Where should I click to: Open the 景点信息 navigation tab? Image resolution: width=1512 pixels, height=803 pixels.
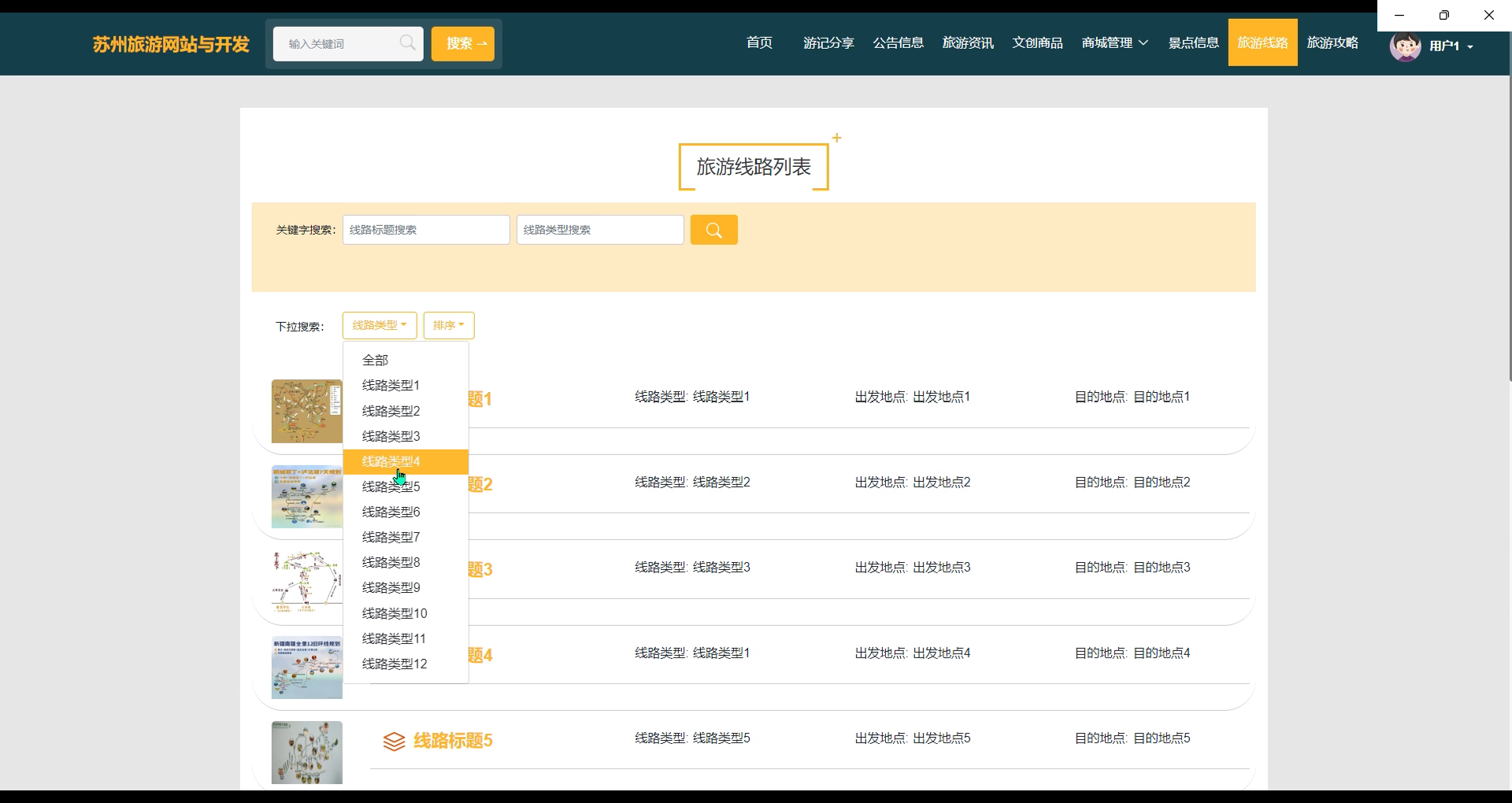tap(1193, 43)
